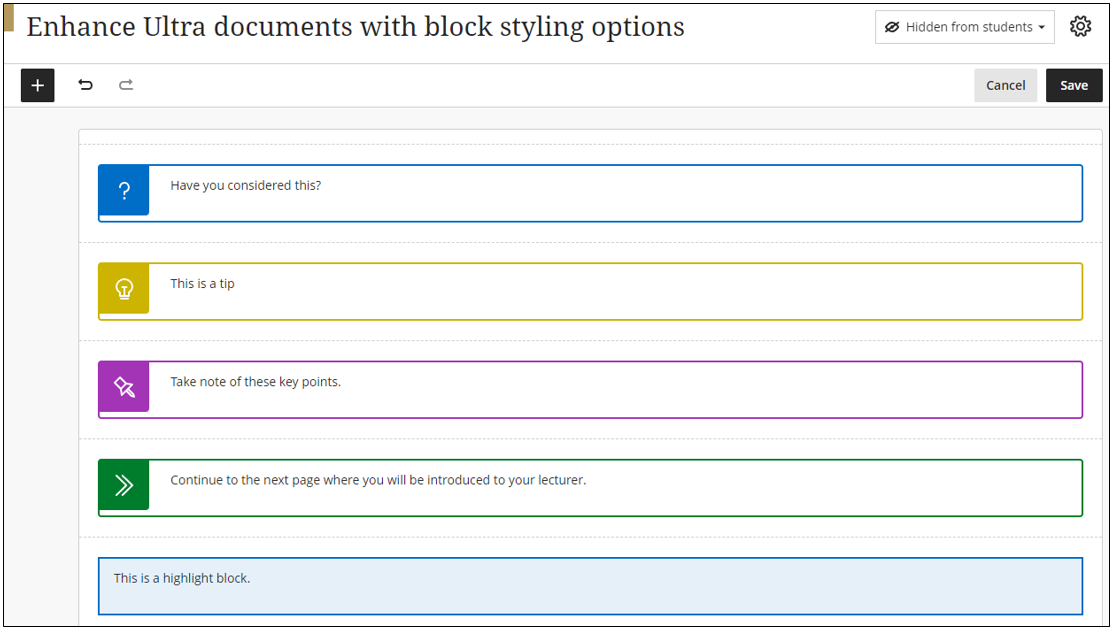This screenshot has height=631, width=1114.
Task: Click the yellow lightbulb tip icon
Action: pyautogui.click(x=124, y=289)
